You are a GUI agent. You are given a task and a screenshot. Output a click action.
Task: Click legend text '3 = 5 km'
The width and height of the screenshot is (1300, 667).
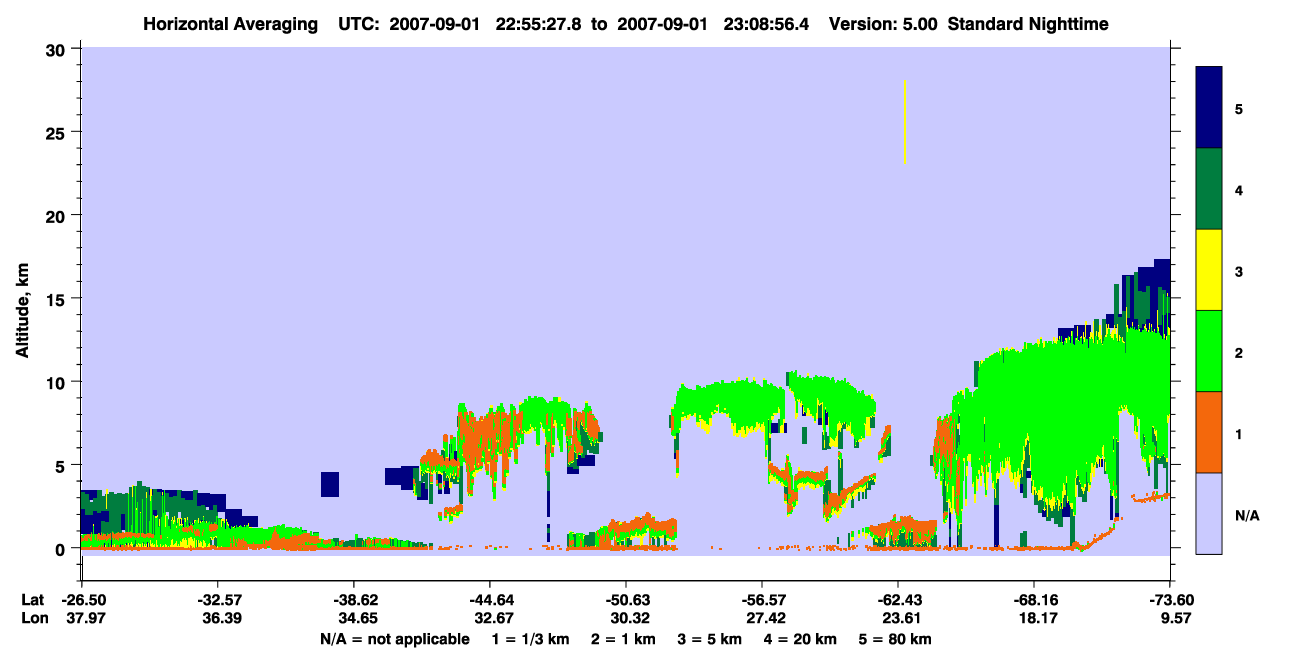click(x=710, y=639)
